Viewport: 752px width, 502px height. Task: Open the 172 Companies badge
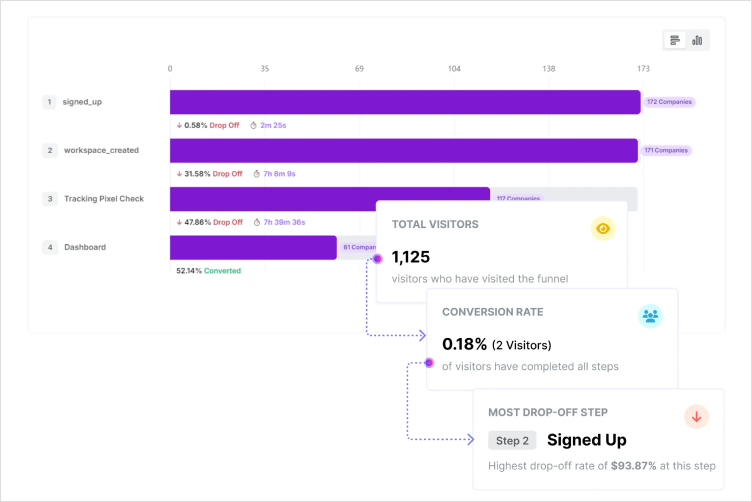[669, 102]
